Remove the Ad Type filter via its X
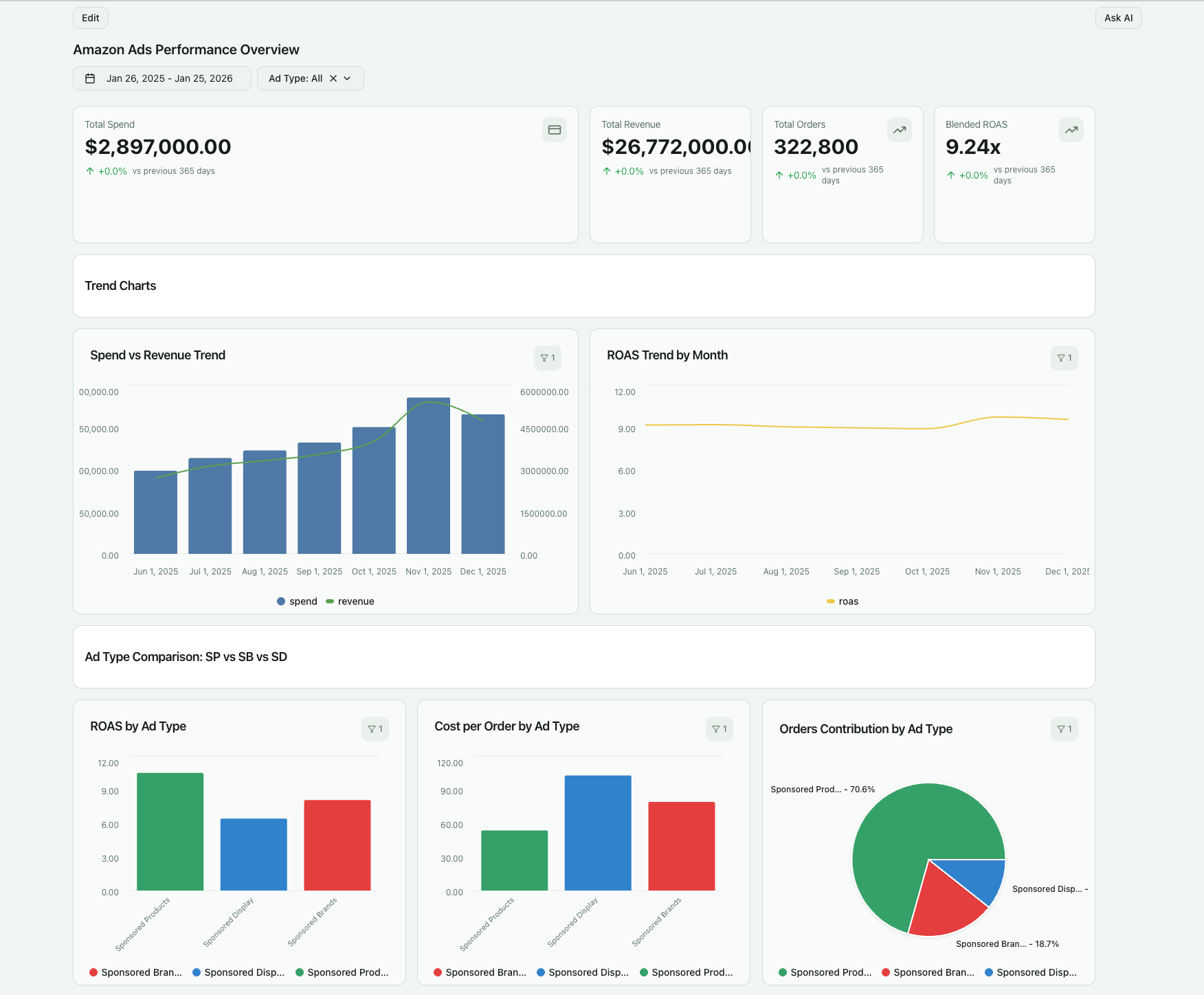This screenshot has width=1204, height=995. pyautogui.click(x=332, y=78)
